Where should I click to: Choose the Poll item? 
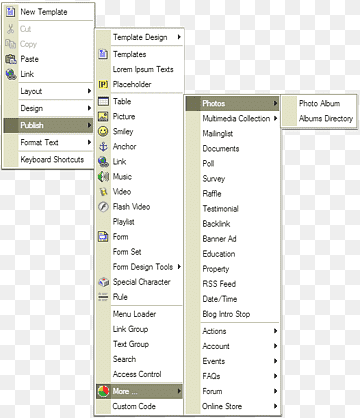pyautogui.click(x=232, y=163)
